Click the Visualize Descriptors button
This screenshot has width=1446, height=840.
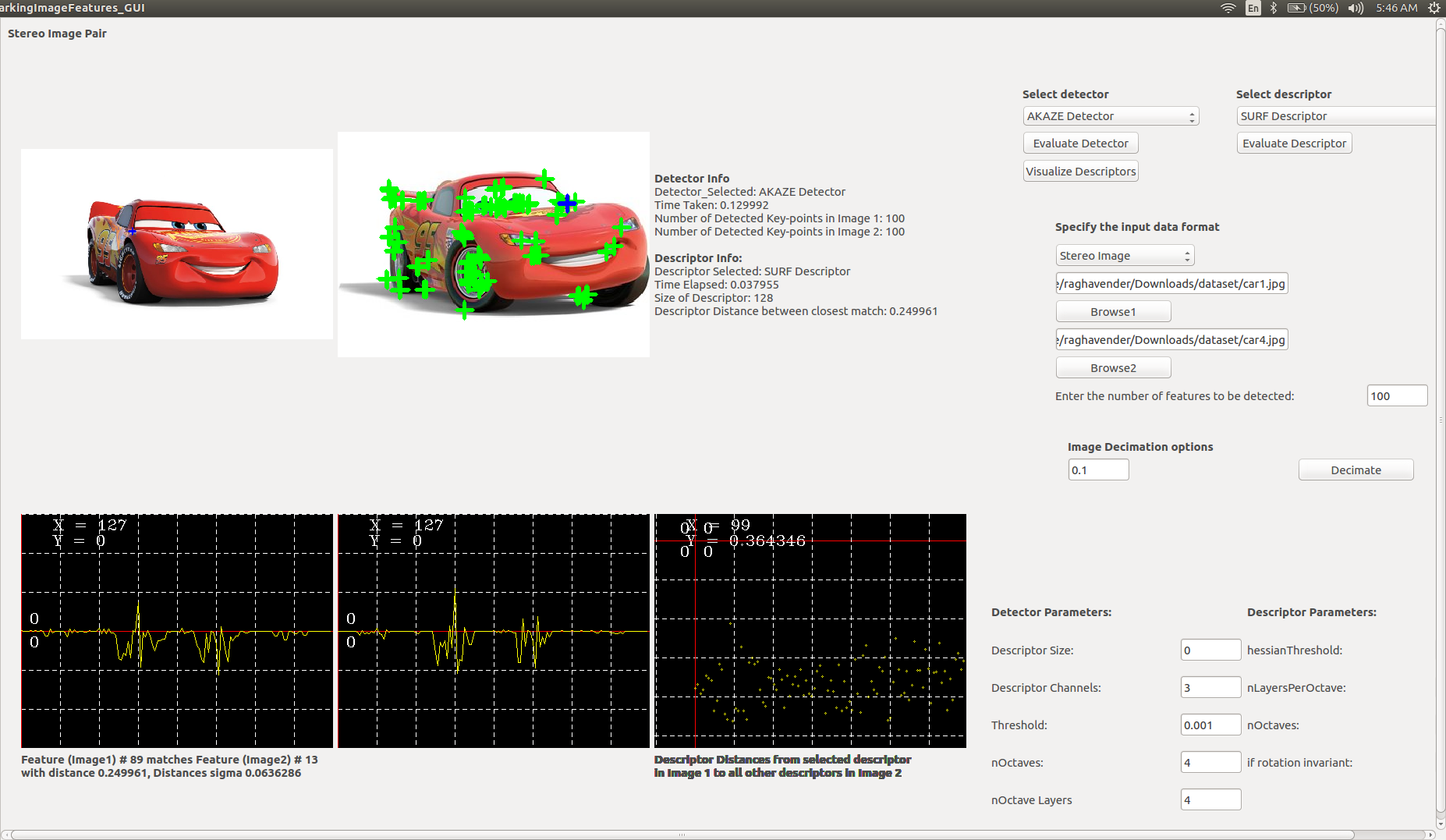(x=1081, y=172)
